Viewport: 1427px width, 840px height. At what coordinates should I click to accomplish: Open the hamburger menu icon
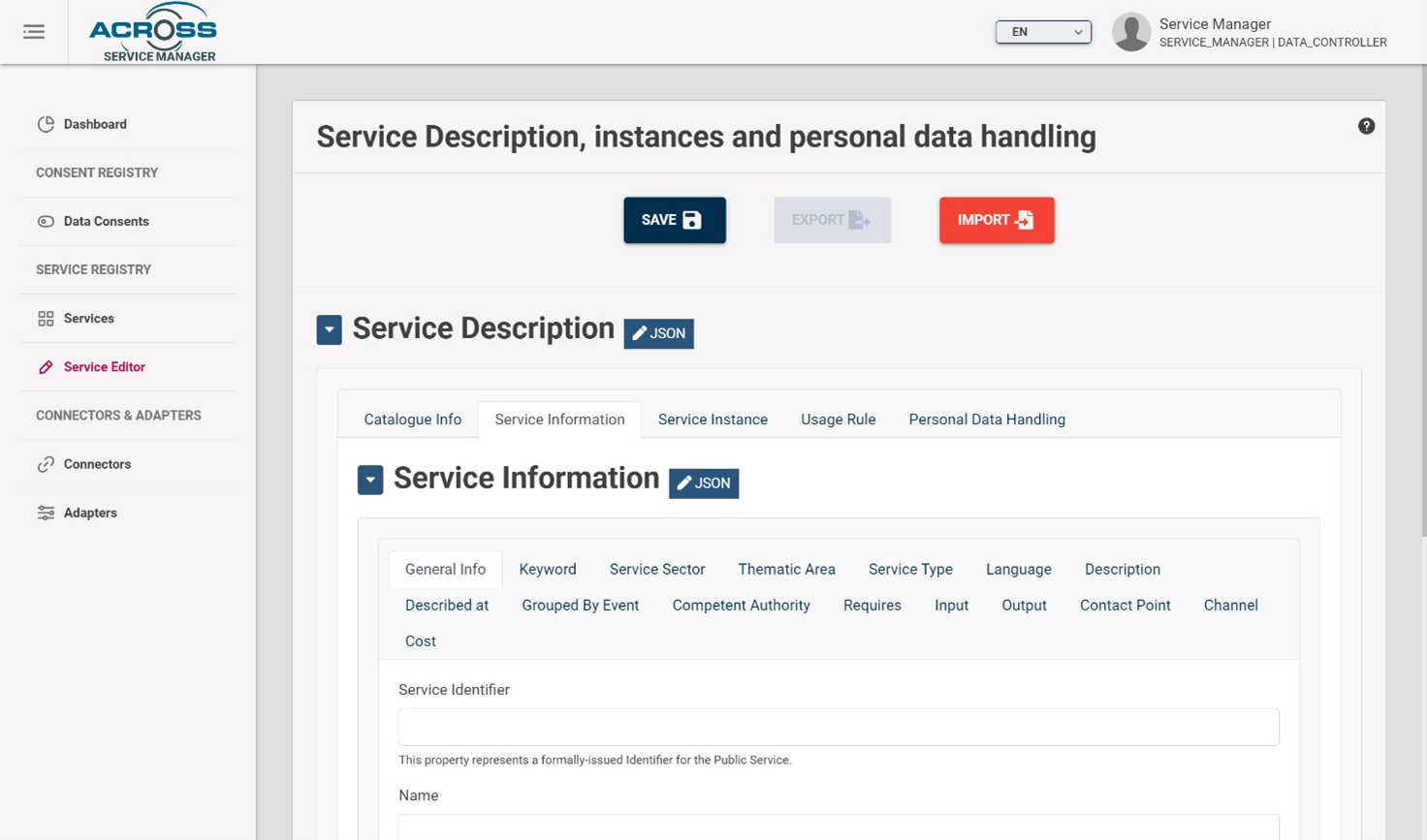(34, 32)
